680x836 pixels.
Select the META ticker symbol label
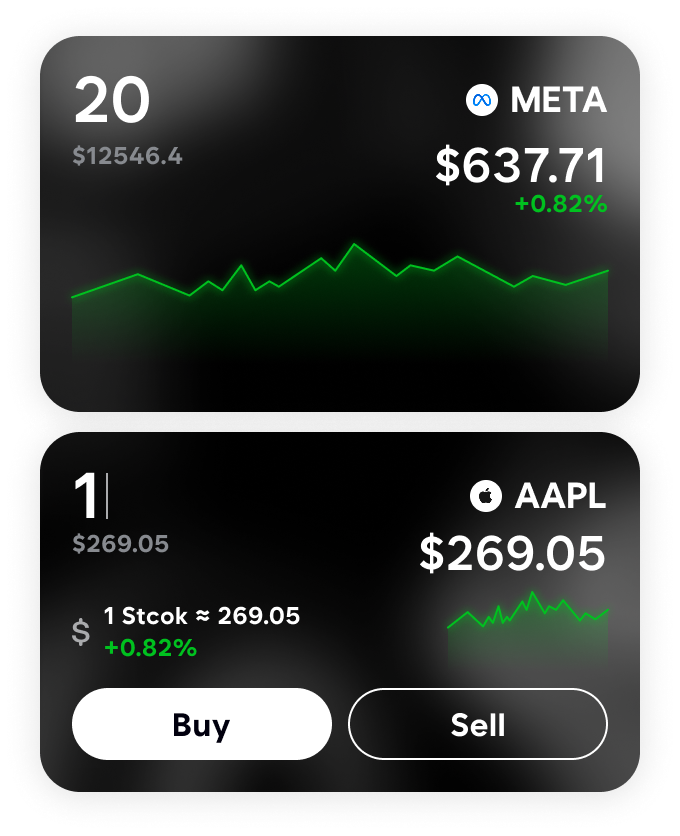557,100
